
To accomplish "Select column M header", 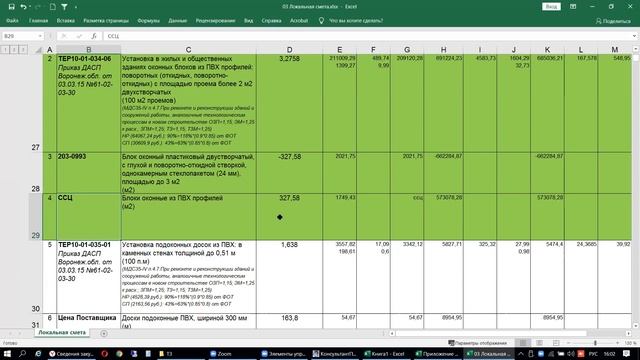I will pyautogui.click(x=615, y=50).
